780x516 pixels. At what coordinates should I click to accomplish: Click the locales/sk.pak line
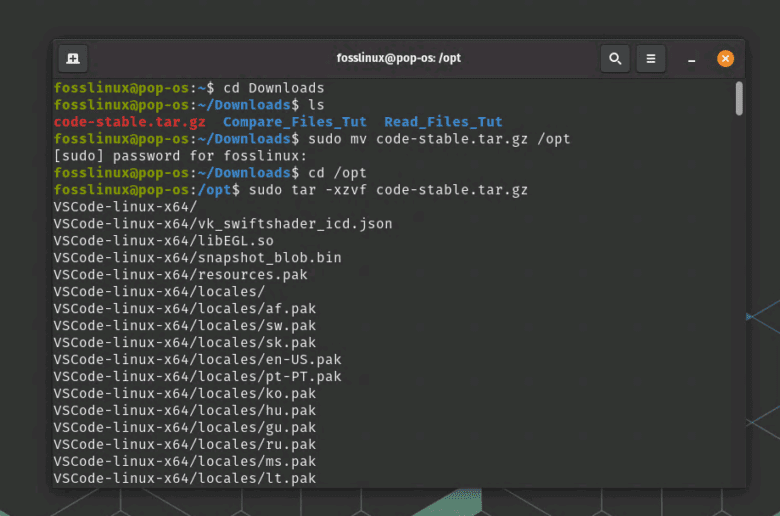click(x=185, y=342)
